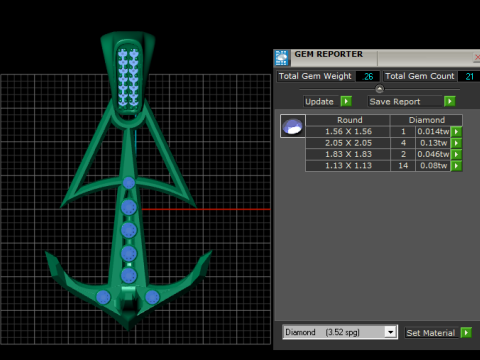This screenshot has width=480, height=360.
Task: Click the green arrow next to Save Report
Action: coord(450,101)
